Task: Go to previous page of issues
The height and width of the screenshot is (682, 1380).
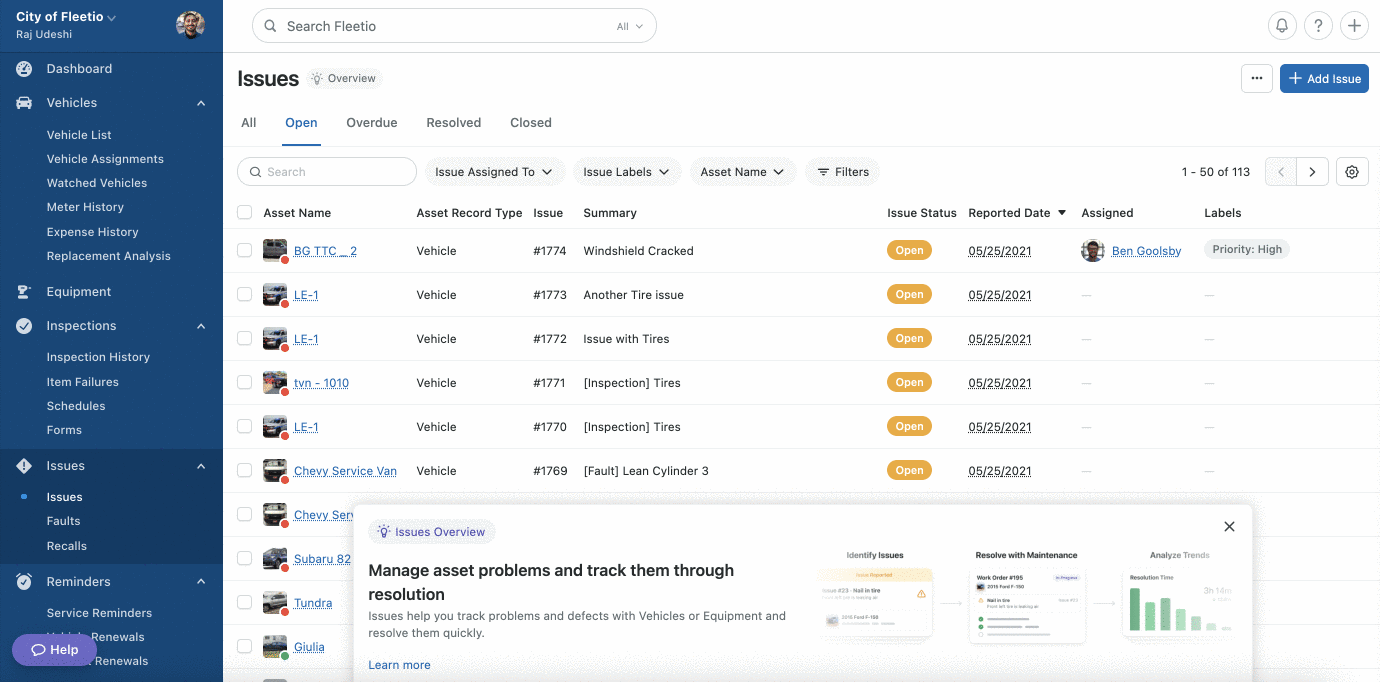Action: point(1281,172)
